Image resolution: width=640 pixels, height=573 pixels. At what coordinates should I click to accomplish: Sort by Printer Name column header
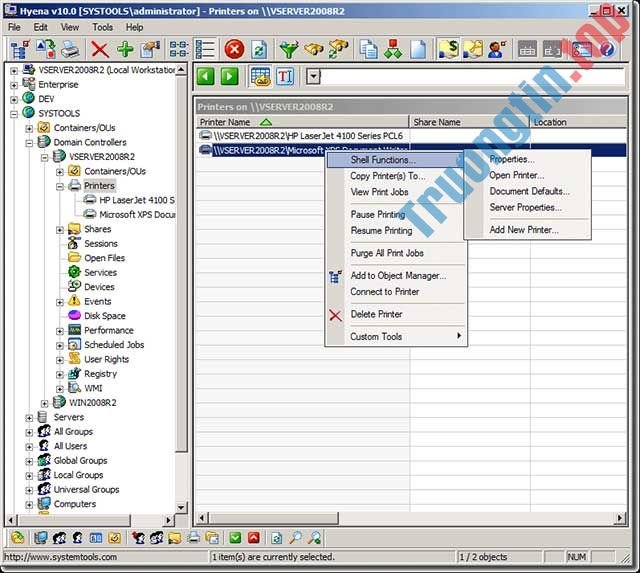click(302, 122)
